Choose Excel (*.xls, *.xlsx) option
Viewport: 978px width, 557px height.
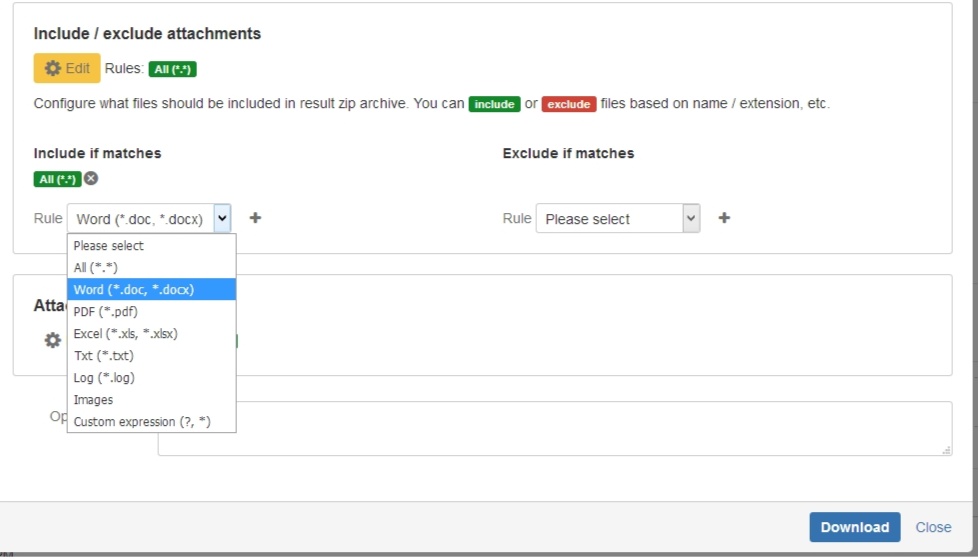[x=126, y=334]
